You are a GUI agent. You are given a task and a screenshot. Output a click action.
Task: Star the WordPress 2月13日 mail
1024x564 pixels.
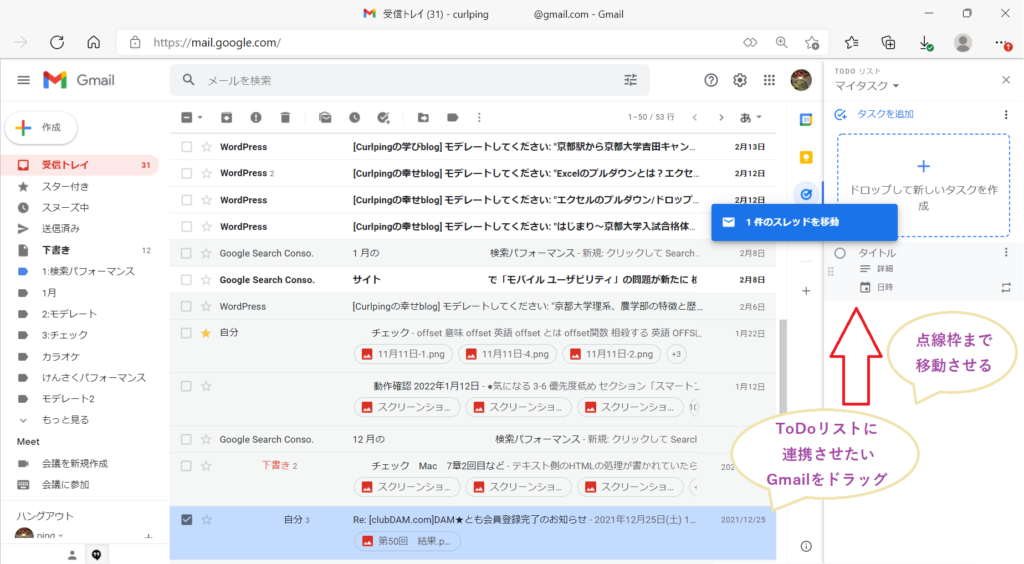tap(206, 147)
